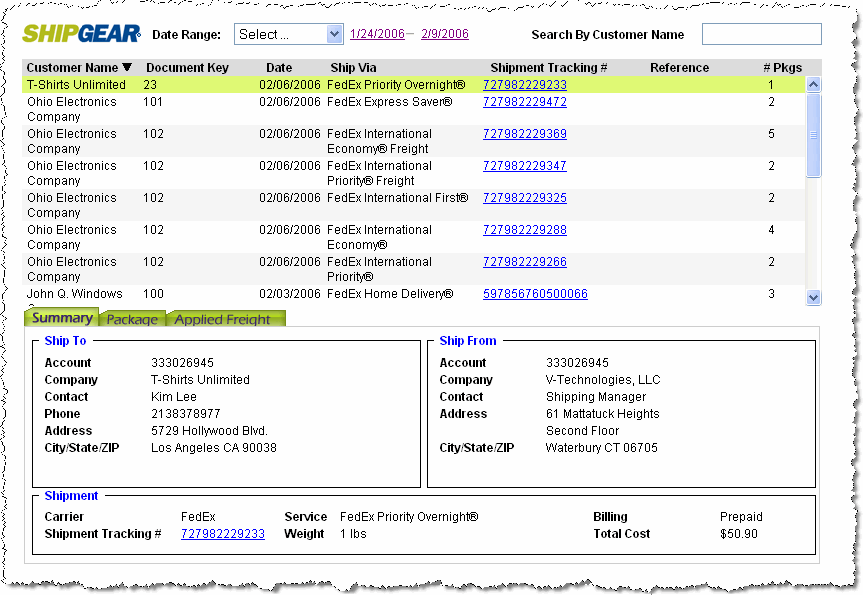Click the Weight value 1 lbs

pyautogui.click(x=353, y=534)
